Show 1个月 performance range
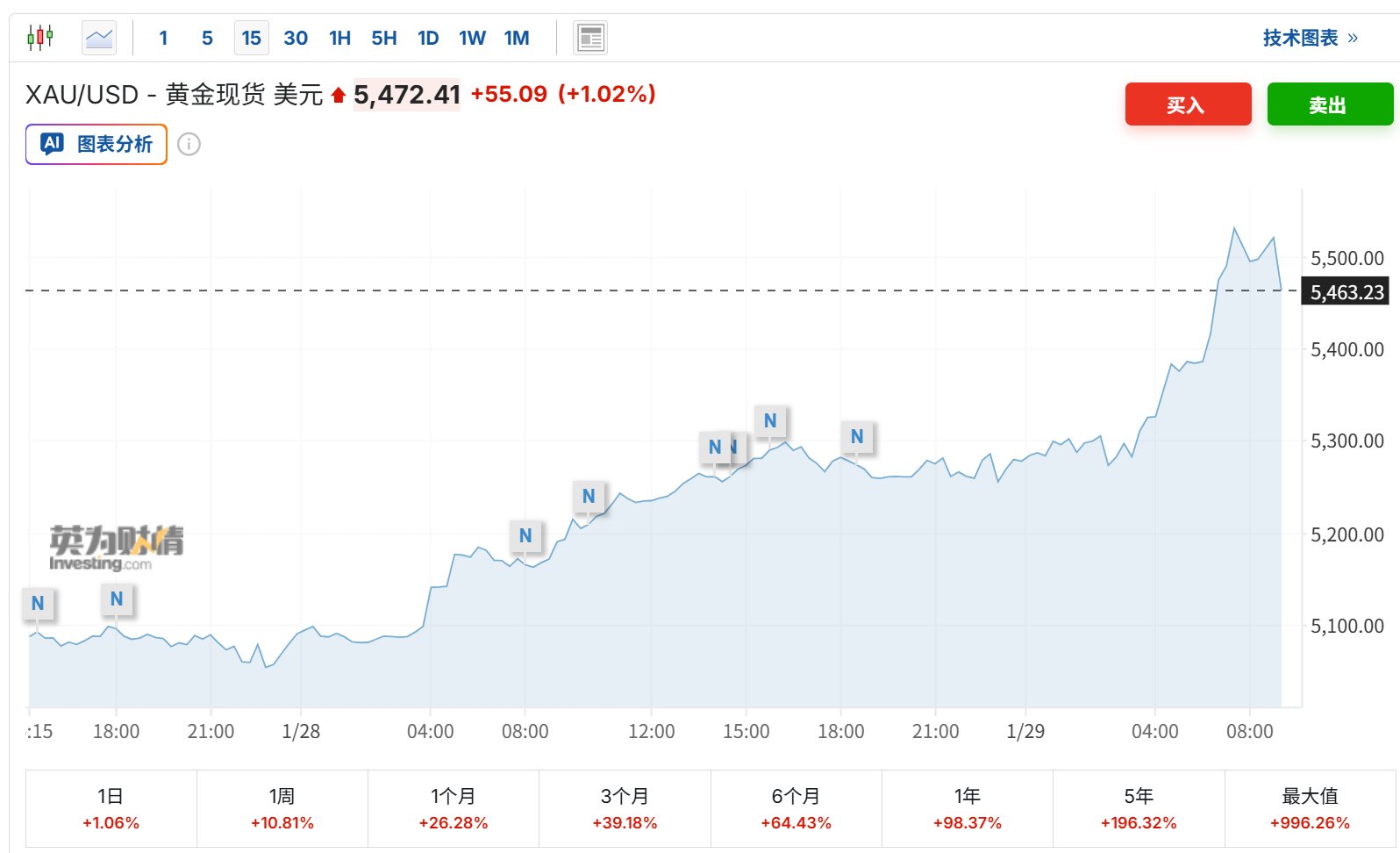The height and width of the screenshot is (853, 1400). (x=453, y=808)
